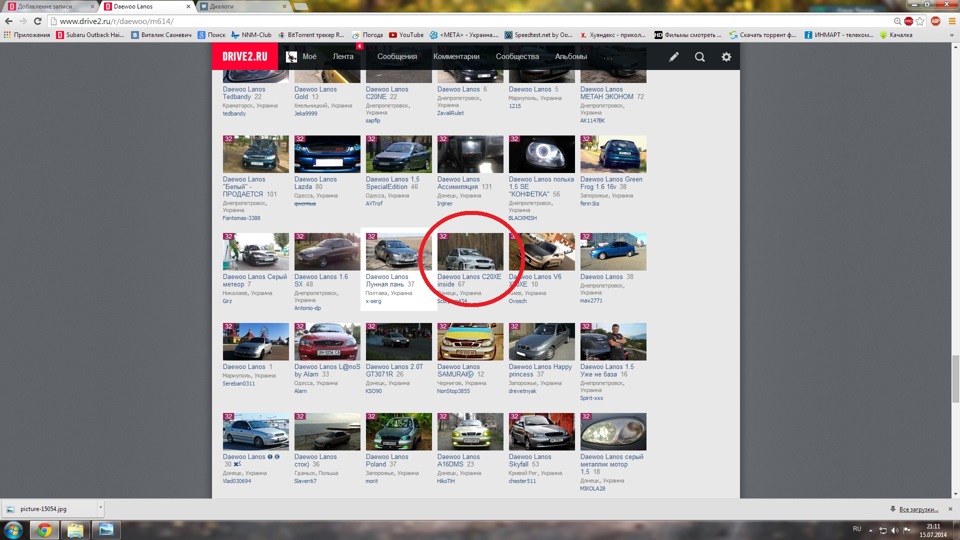960x540 pixels.
Task: Open the Daewoo Lanos Skyfall link
Action: click(530, 460)
